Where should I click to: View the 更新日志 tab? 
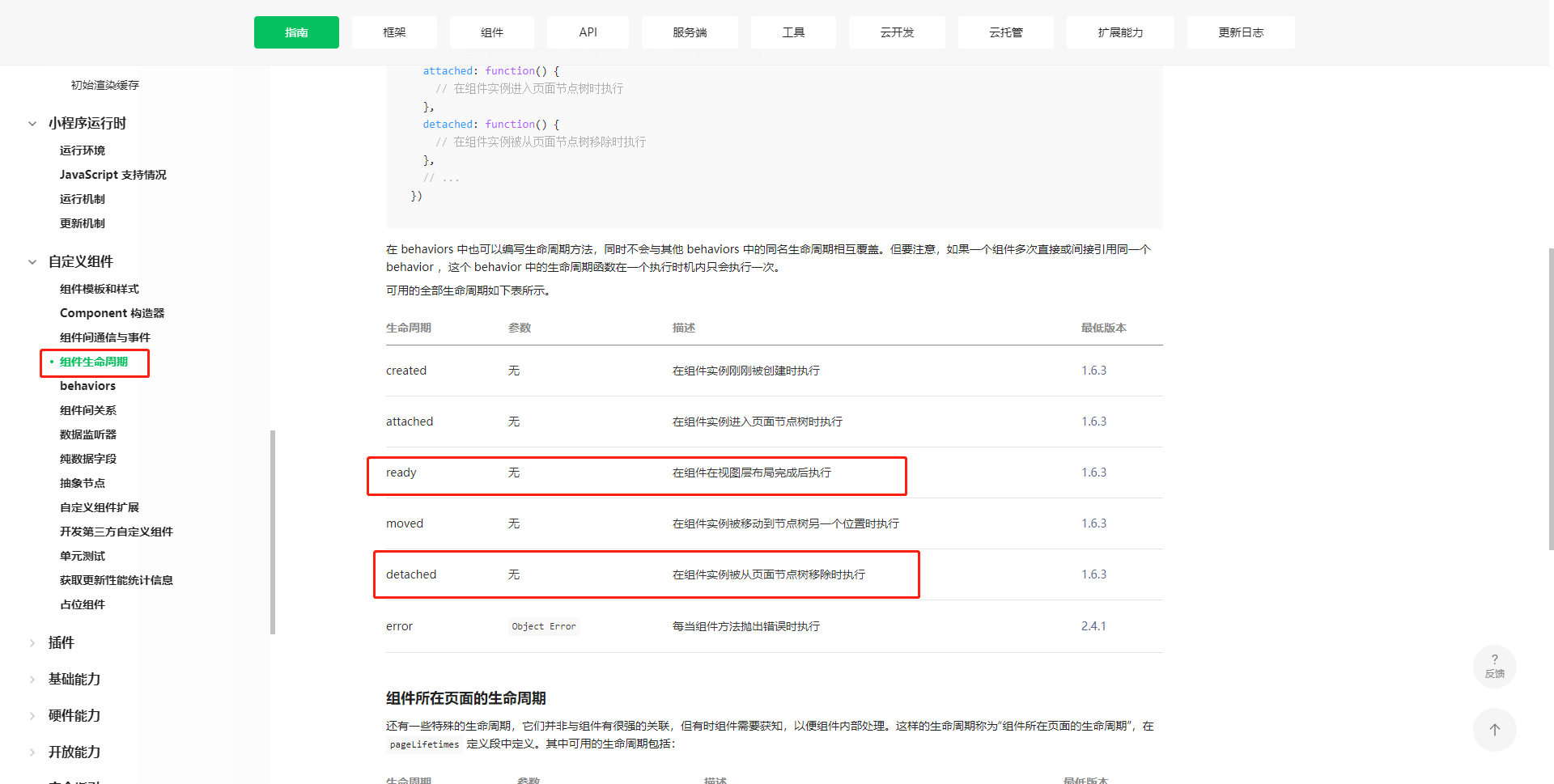[1241, 32]
